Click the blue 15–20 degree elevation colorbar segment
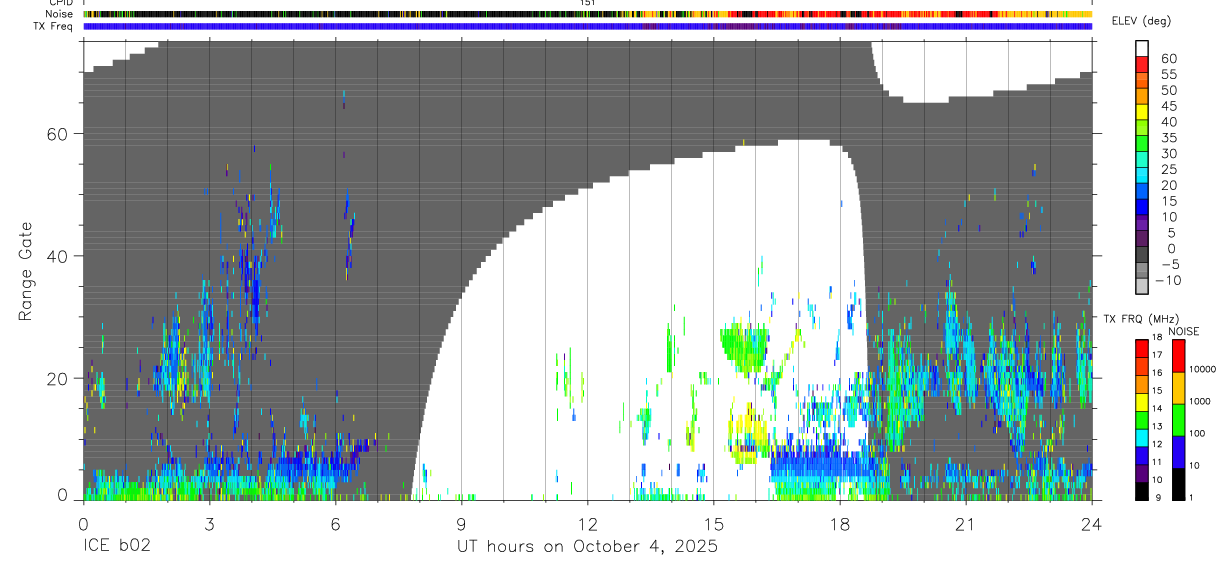Viewport: 1228px width, 567px height. point(1142,193)
